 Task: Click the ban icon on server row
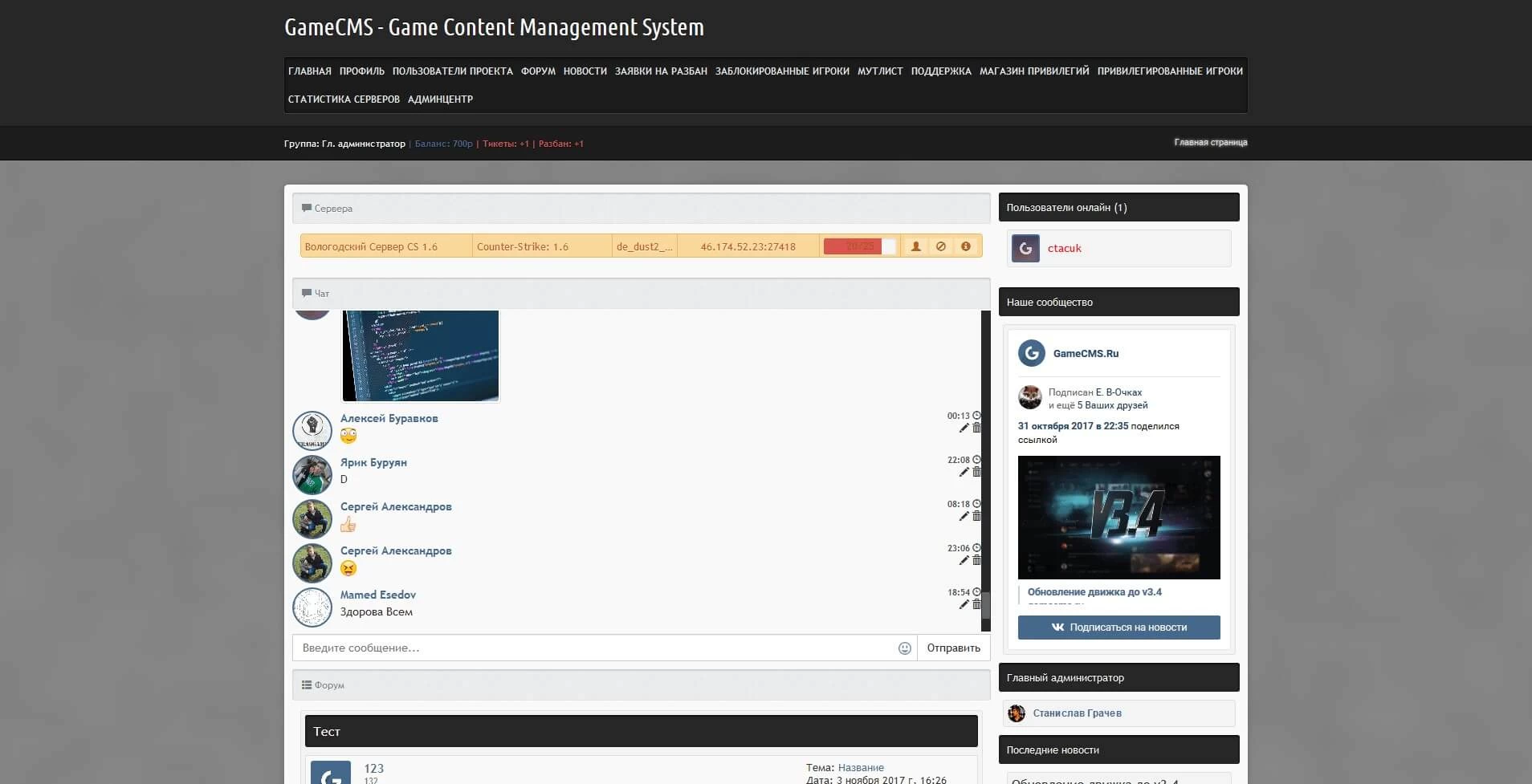tap(940, 246)
